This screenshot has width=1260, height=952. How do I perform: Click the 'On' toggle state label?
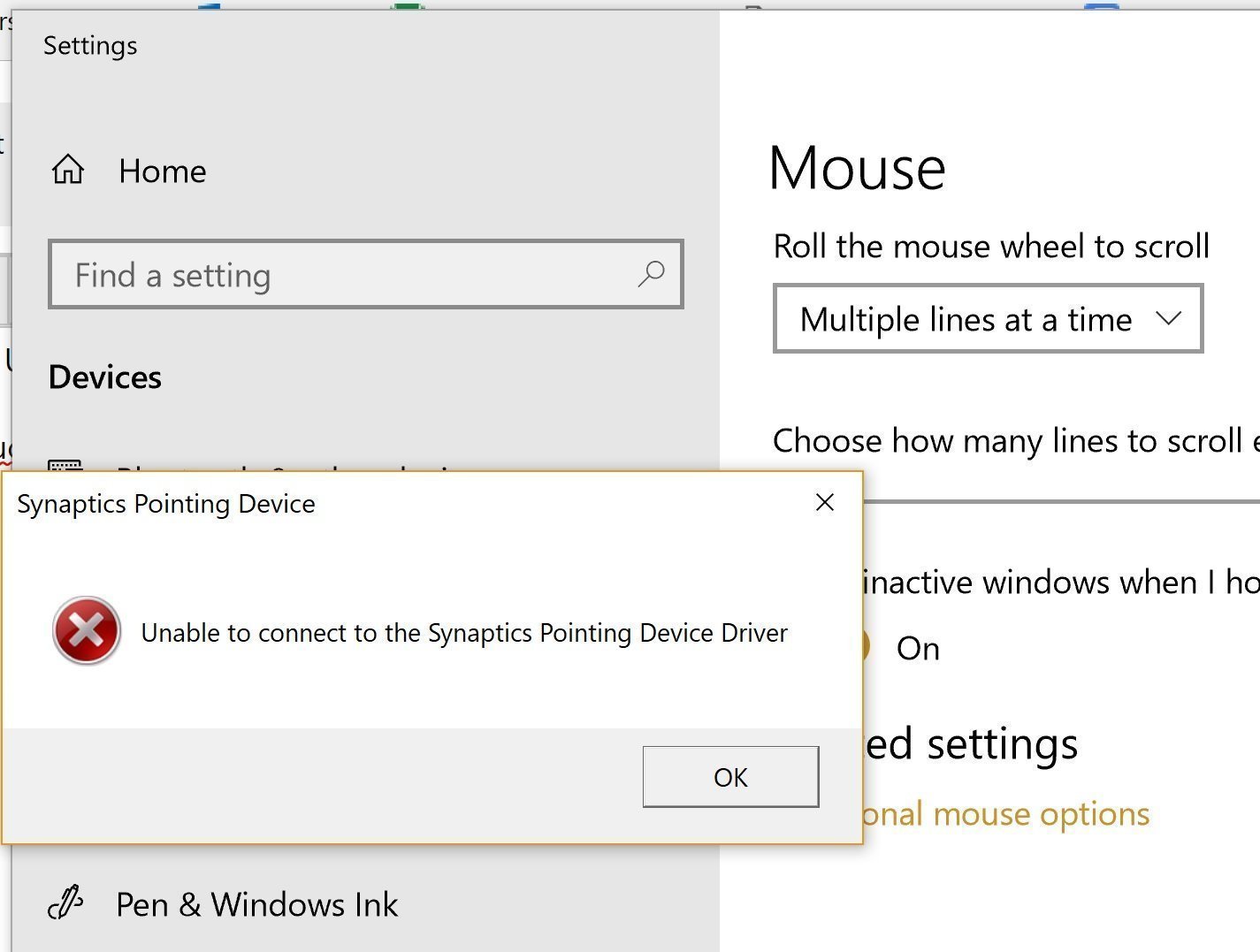[x=918, y=648]
